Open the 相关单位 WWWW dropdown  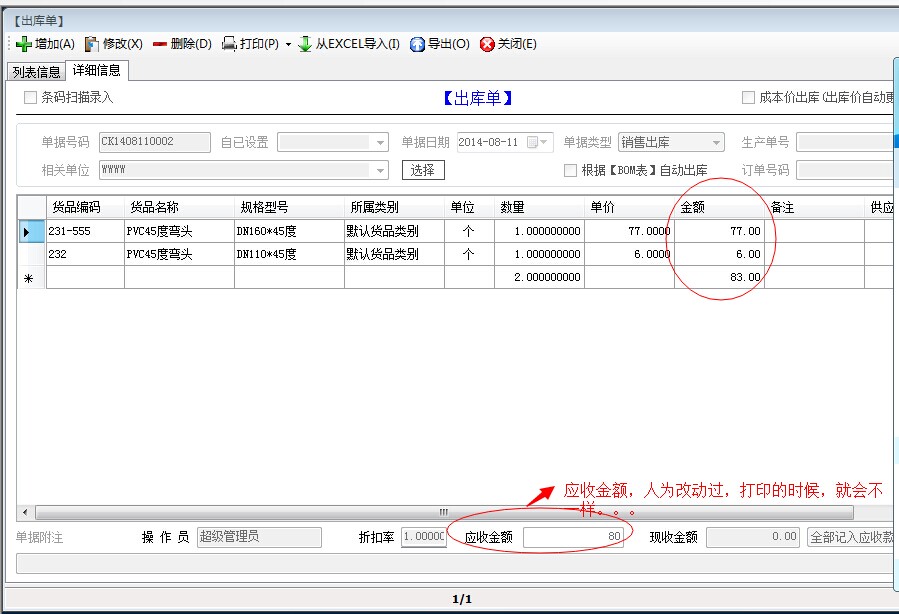pyautogui.click(x=380, y=170)
